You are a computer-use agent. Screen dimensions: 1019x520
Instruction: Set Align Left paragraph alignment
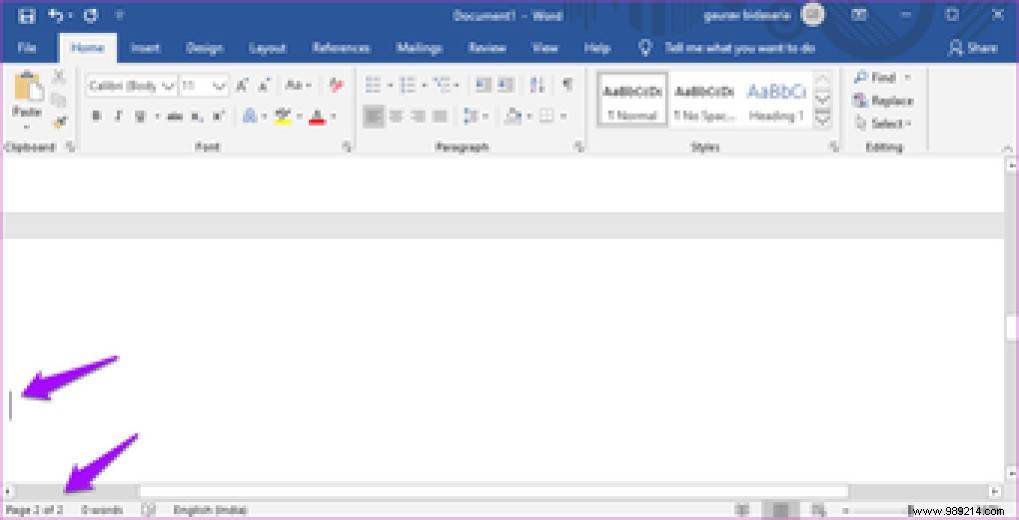(374, 116)
